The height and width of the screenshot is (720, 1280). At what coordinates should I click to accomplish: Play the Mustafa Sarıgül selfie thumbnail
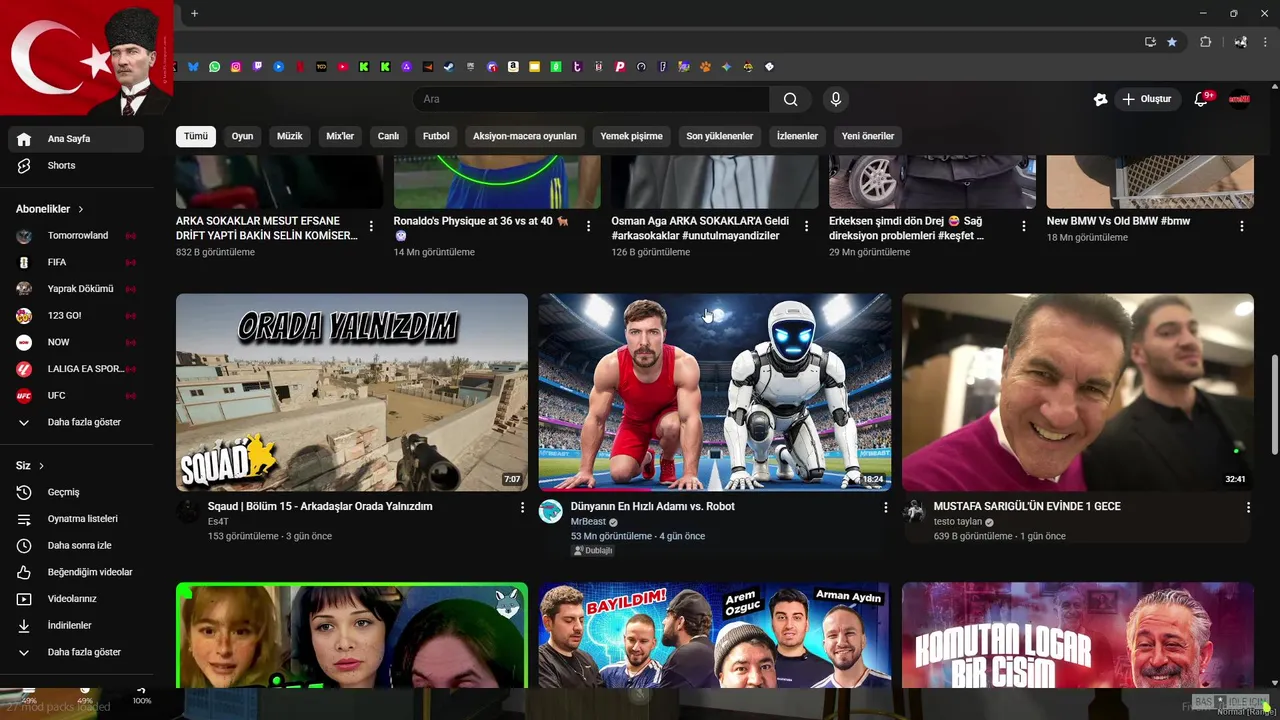(1078, 392)
